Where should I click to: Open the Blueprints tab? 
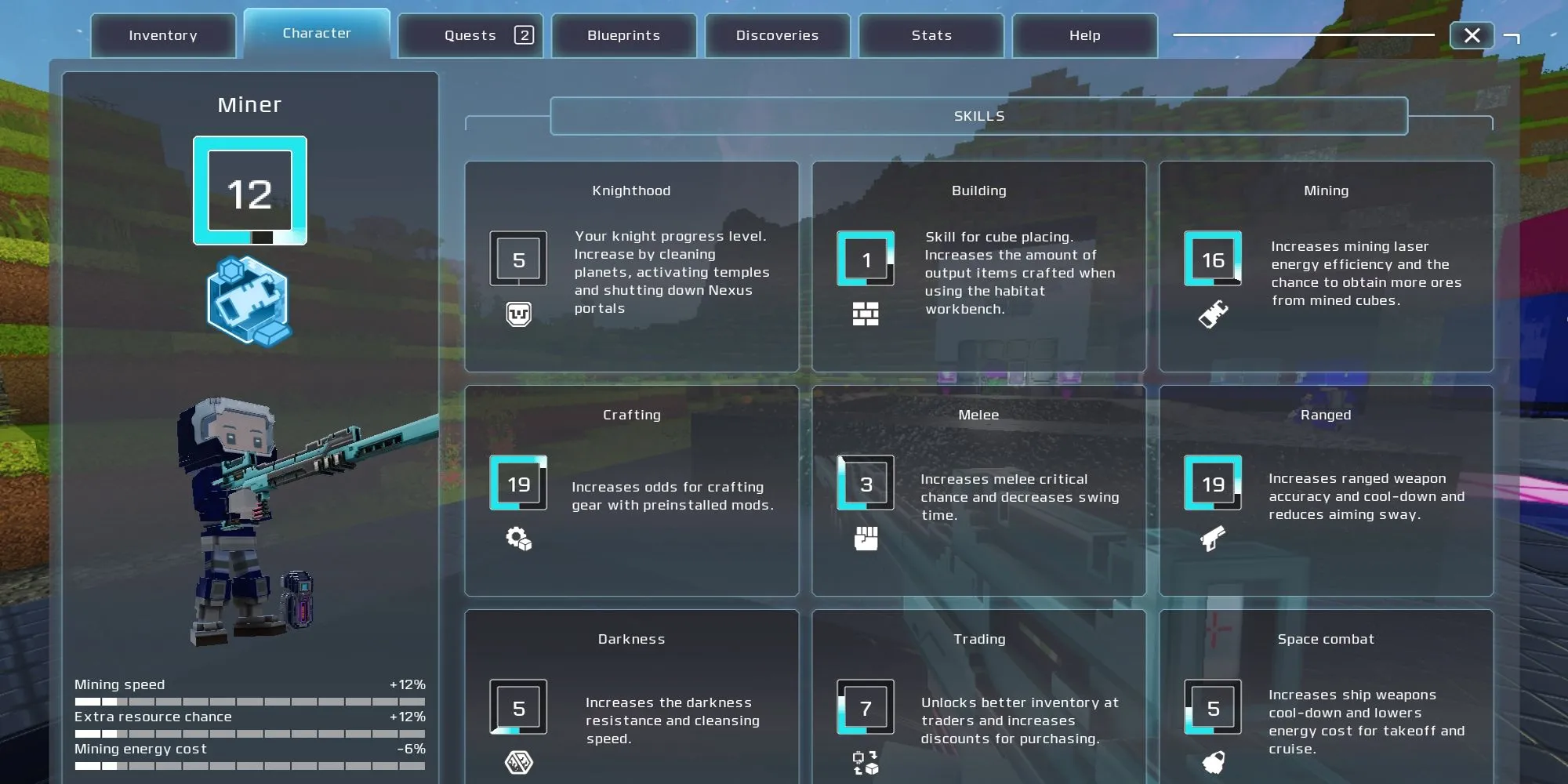(x=624, y=36)
